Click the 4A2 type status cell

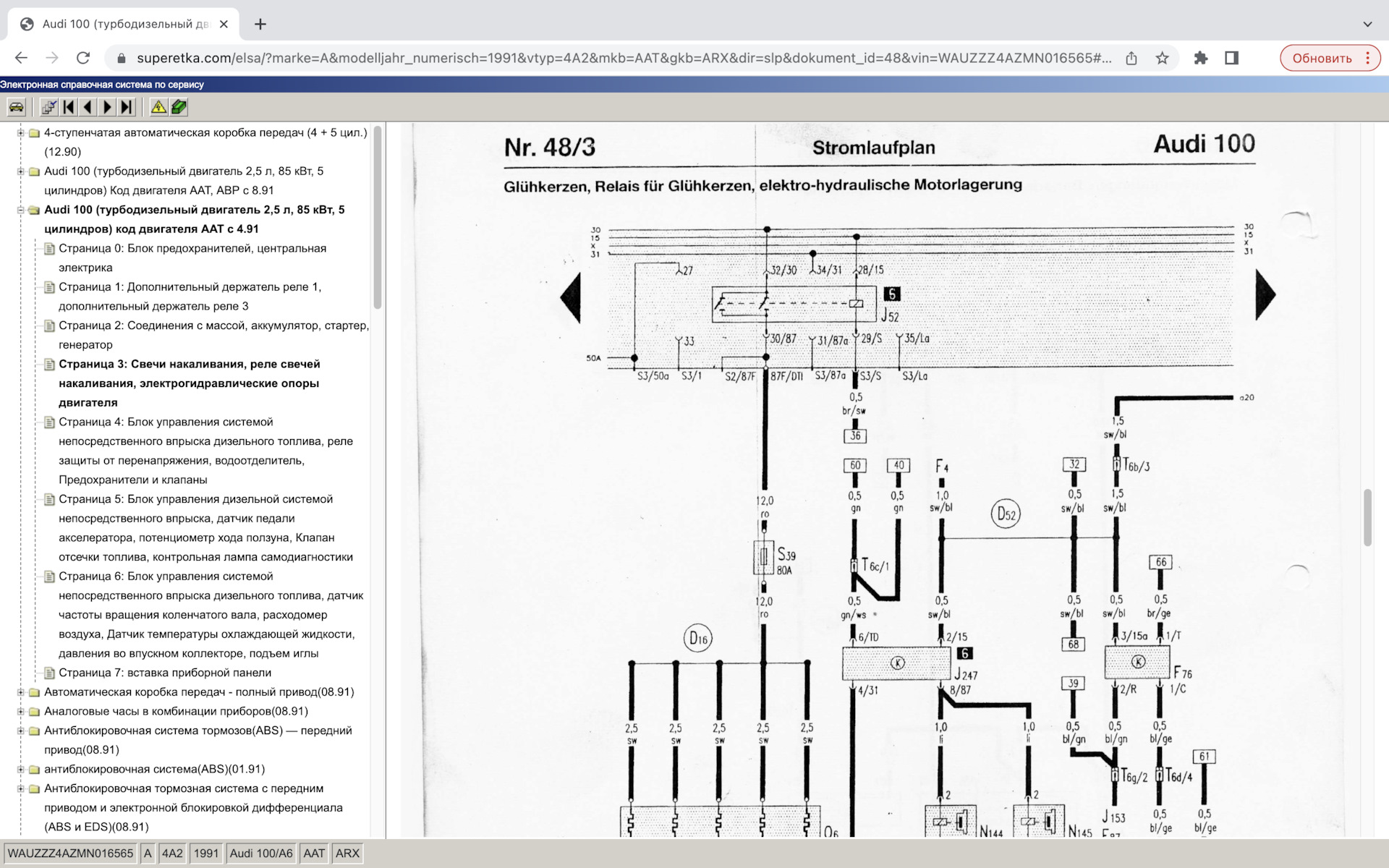[172, 854]
